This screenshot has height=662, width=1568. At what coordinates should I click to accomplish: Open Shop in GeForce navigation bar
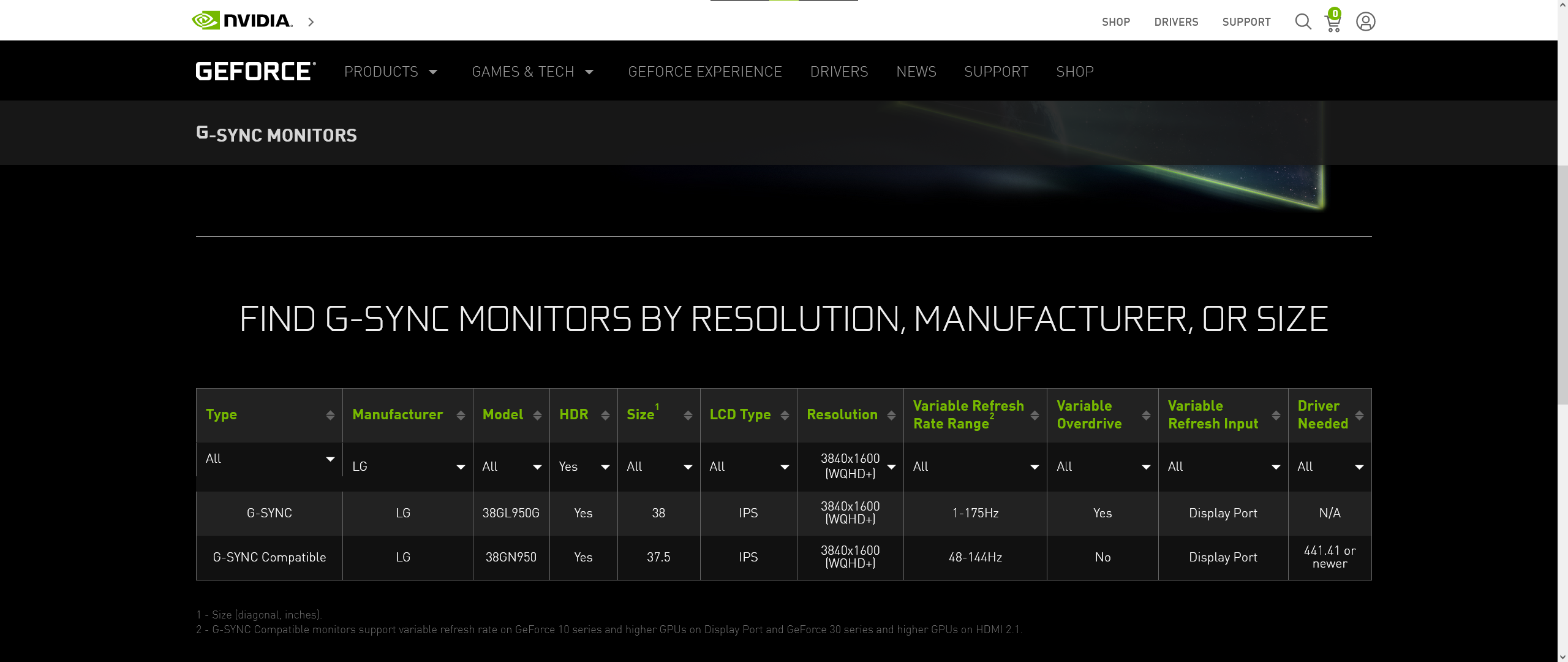1075,72
